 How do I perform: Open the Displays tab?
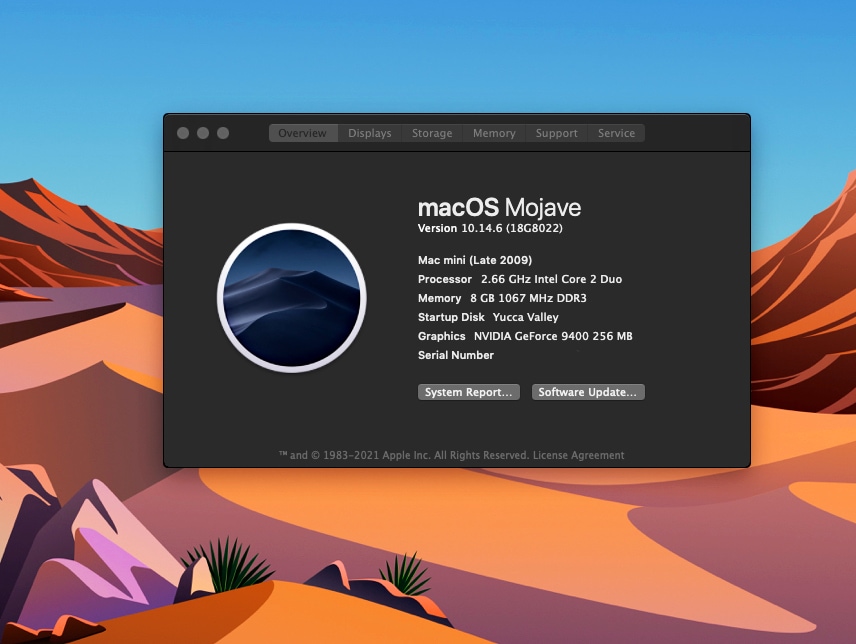(x=370, y=133)
